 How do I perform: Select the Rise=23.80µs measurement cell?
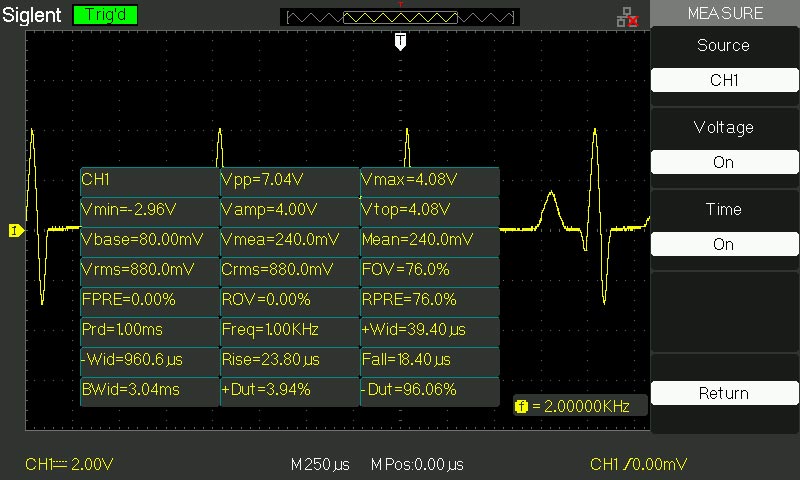pos(289,359)
